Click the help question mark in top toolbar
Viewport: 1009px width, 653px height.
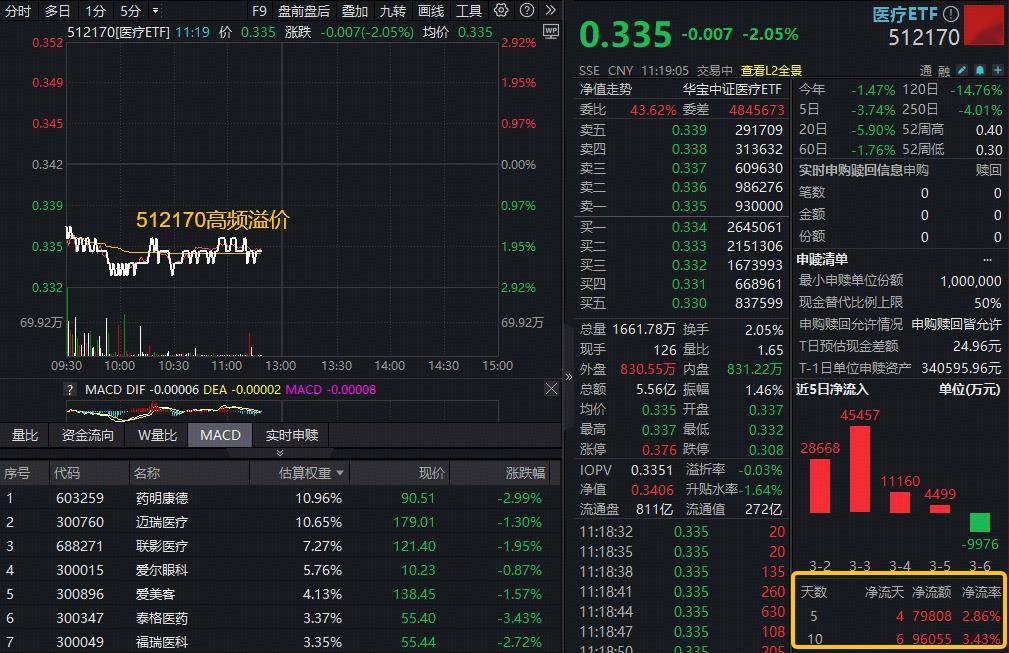(x=526, y=11)
